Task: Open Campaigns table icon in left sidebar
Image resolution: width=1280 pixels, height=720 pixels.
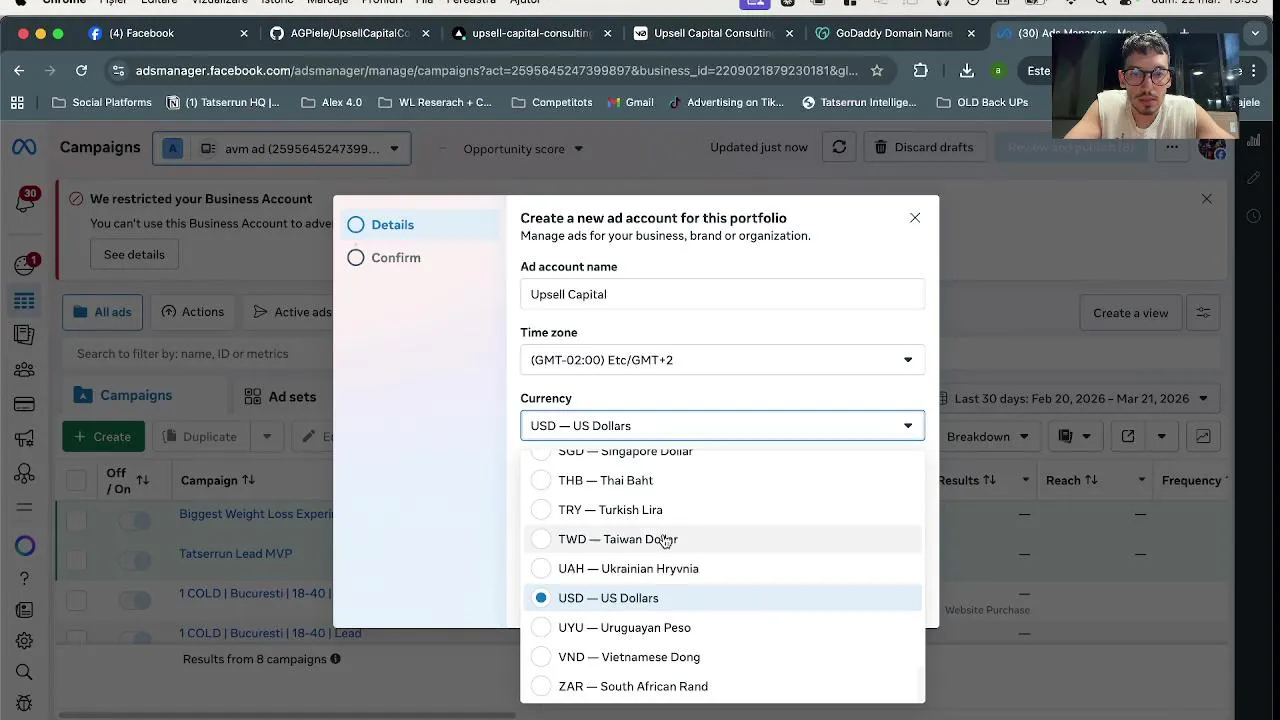Action: pyautogui.click(x=25, y=301)
